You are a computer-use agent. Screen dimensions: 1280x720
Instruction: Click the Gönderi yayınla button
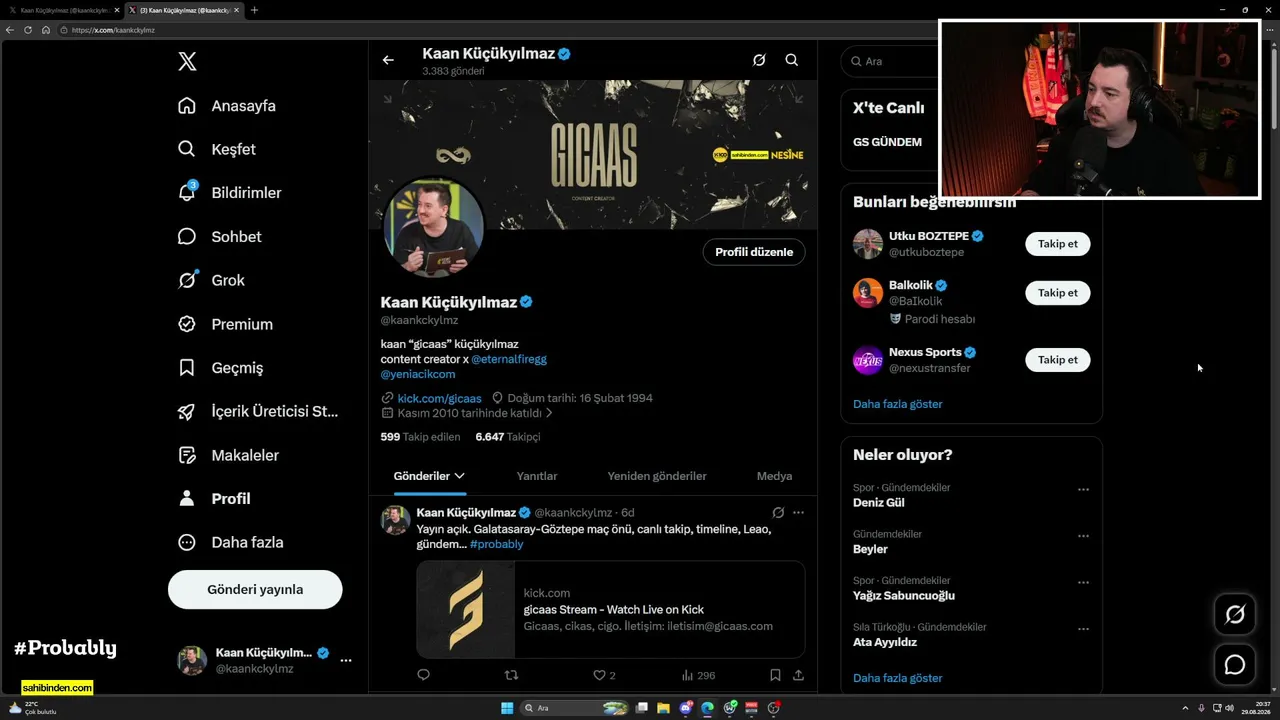point(255,589)
